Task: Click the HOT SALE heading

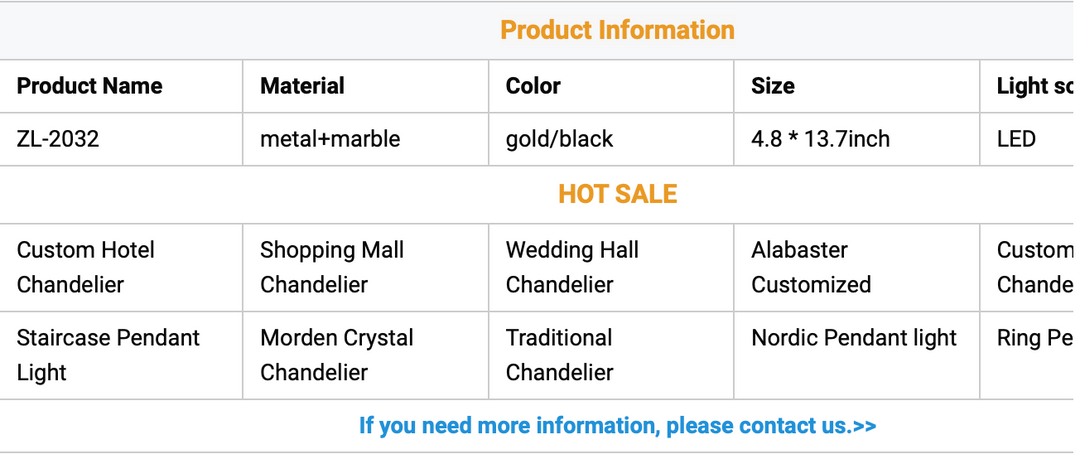Action: (x=617, y=194)
